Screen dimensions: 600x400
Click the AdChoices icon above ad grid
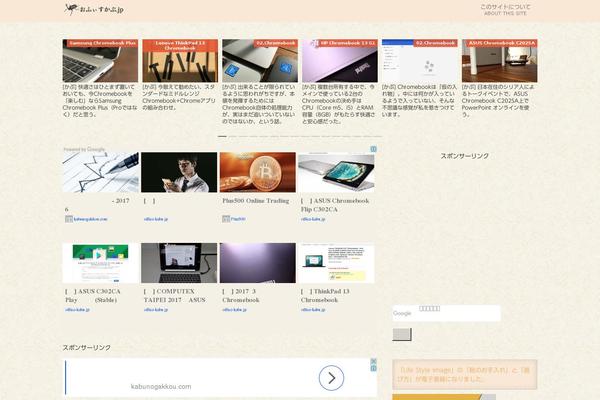(x=373, y=149)
